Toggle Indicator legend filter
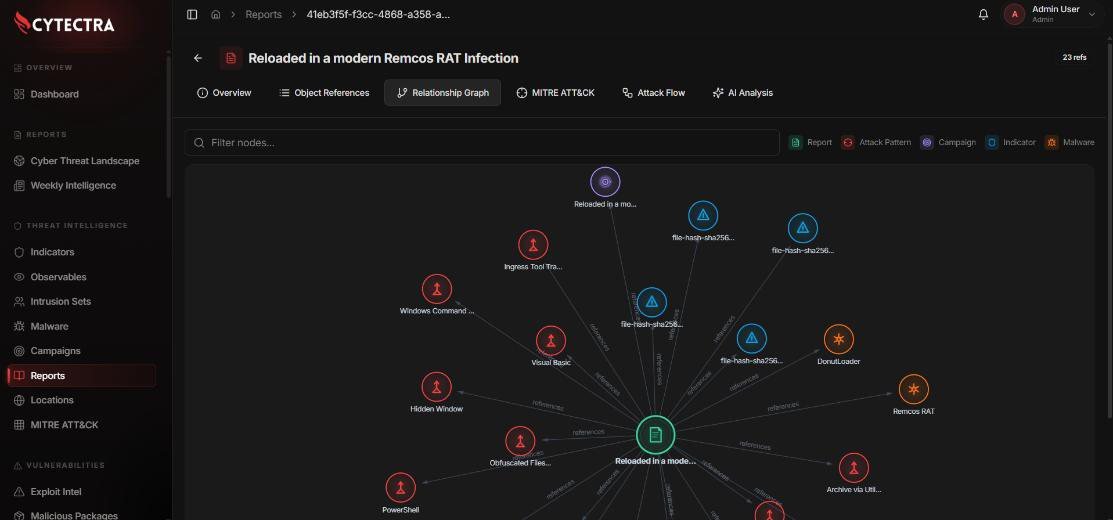Image resolution: width=1113 pixels, height=520 pixels. click(x=1011, y=143)
